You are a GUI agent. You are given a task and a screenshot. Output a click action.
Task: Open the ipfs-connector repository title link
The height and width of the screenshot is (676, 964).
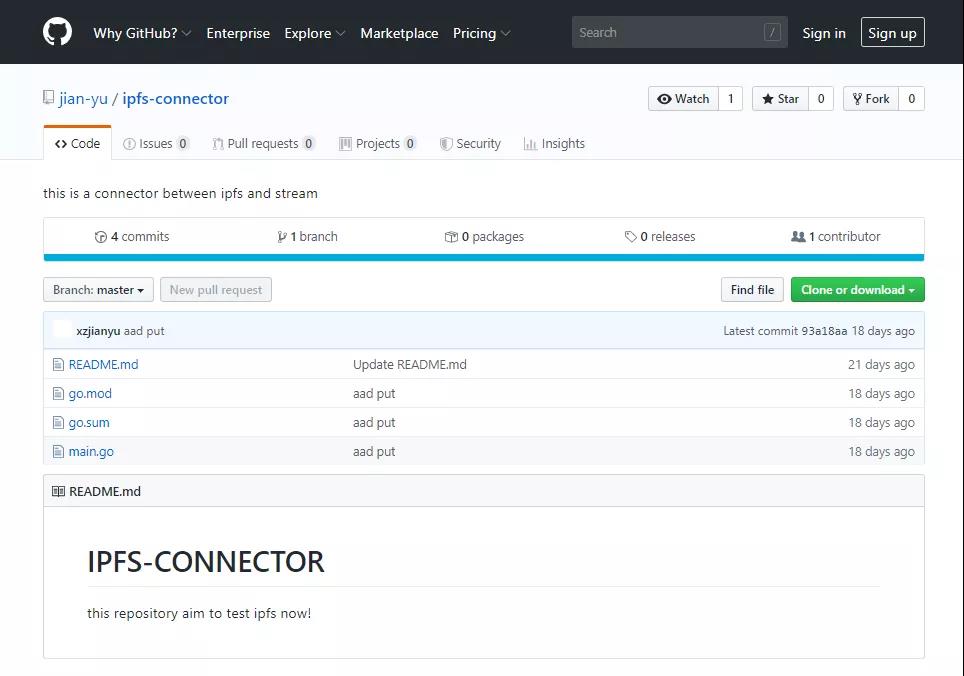tap(175, 98)
